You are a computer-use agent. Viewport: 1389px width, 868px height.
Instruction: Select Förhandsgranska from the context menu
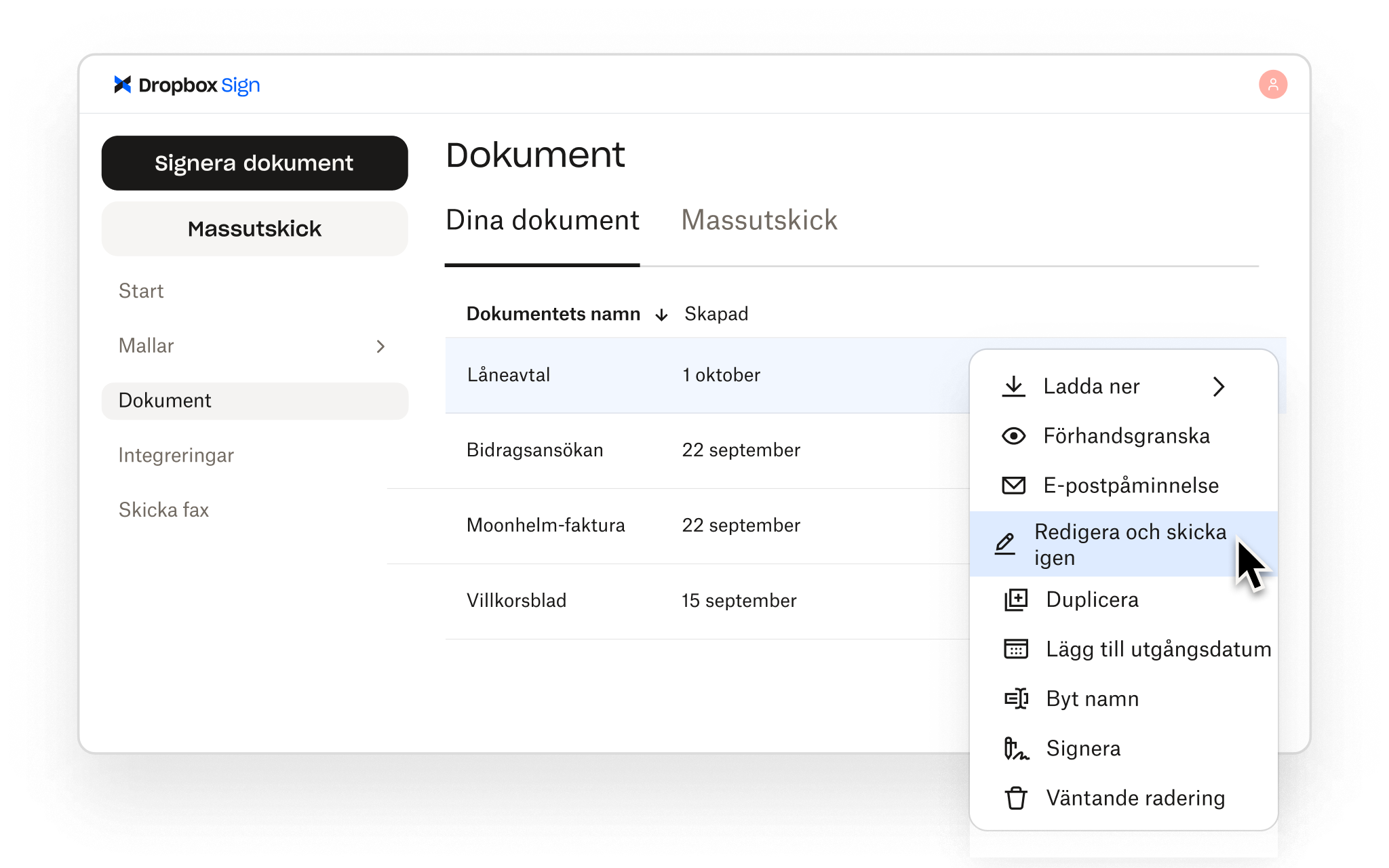tap(1124, 436)
